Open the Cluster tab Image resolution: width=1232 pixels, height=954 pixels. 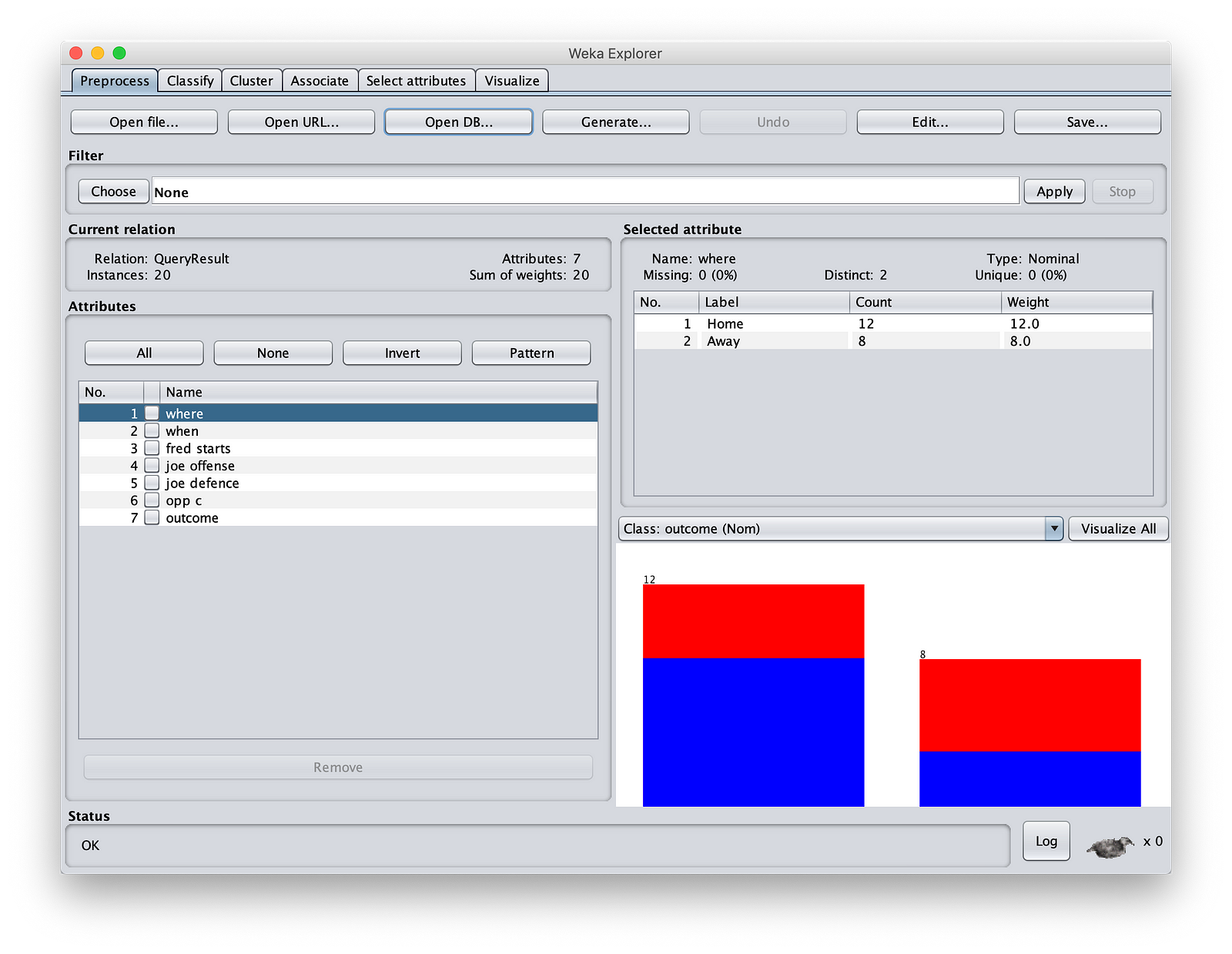tap(251, 81)
